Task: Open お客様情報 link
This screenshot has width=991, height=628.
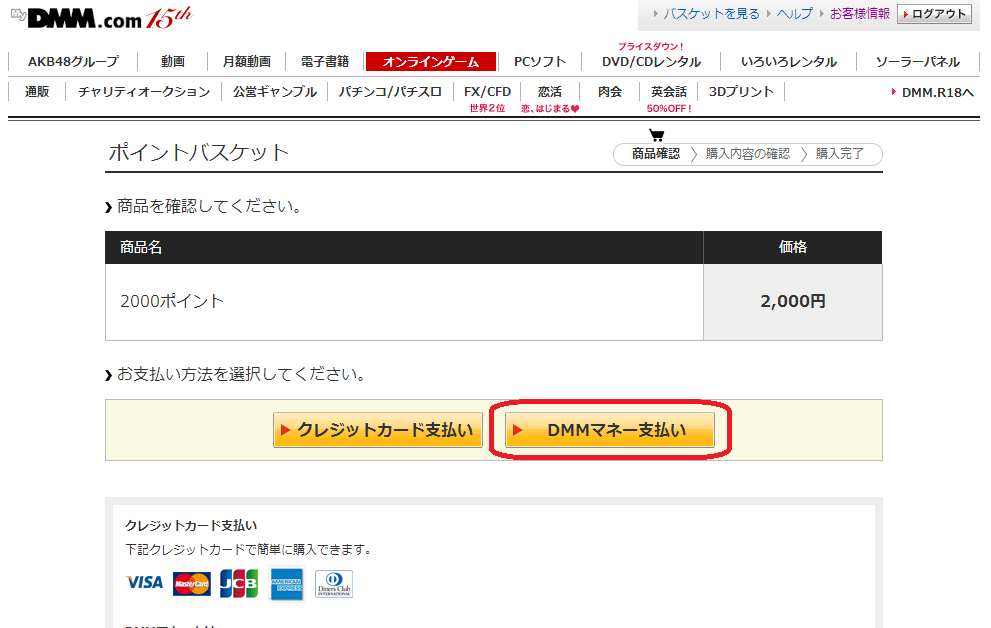Action: click(x=860, y=13)
